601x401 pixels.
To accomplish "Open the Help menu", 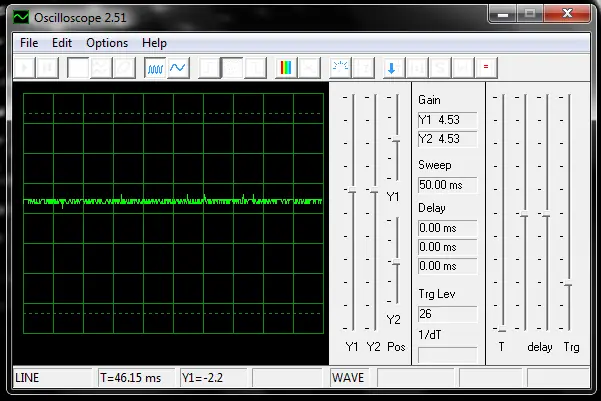I will [x=154, y=43].
